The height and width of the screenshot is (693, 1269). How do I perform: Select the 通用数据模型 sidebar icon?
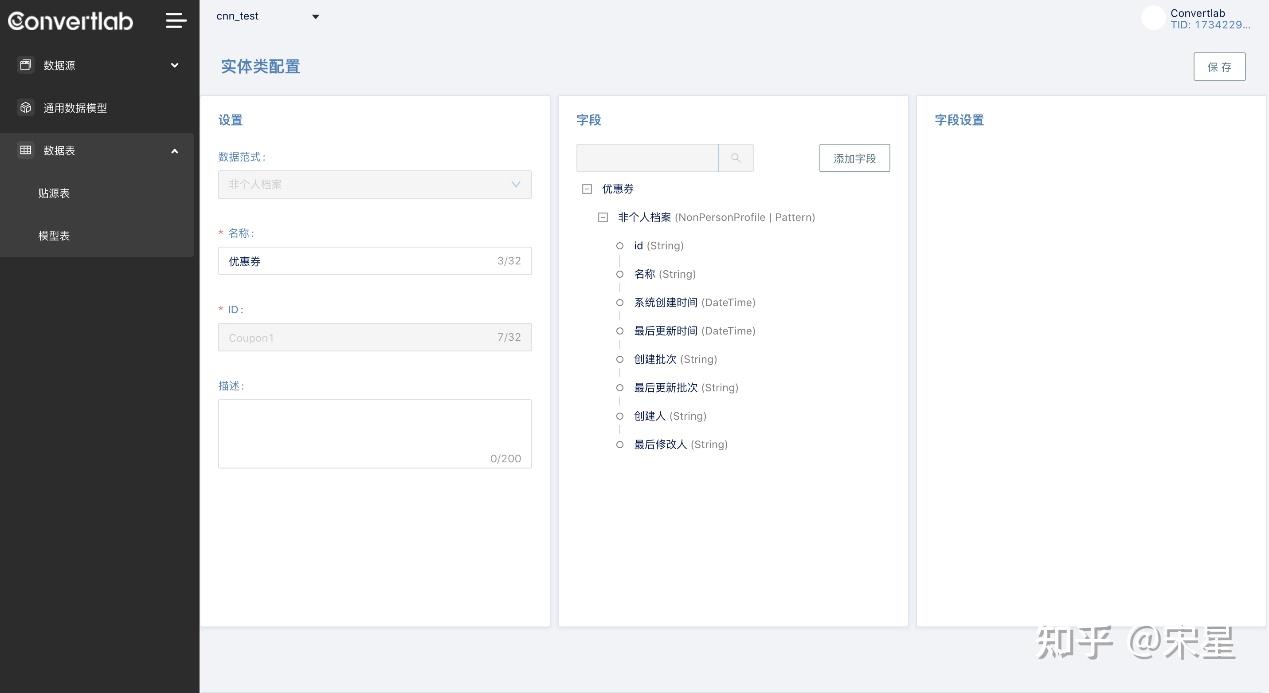click(25, 107)
